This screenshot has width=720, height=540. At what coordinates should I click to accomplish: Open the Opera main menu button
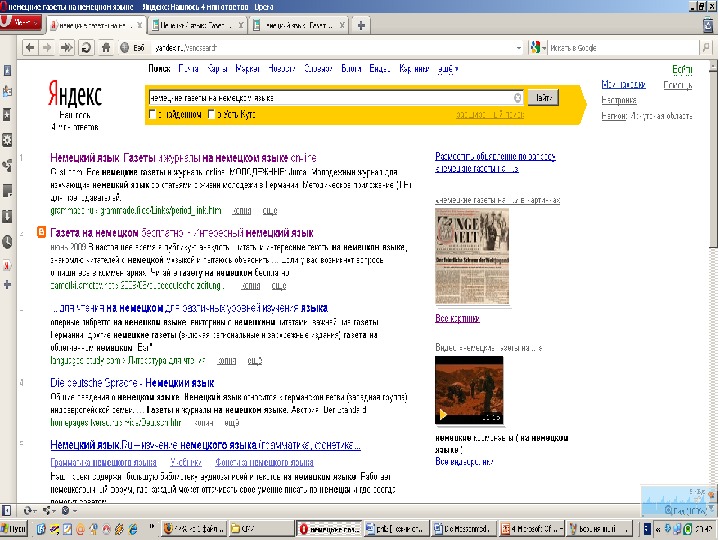pos(21,23)
